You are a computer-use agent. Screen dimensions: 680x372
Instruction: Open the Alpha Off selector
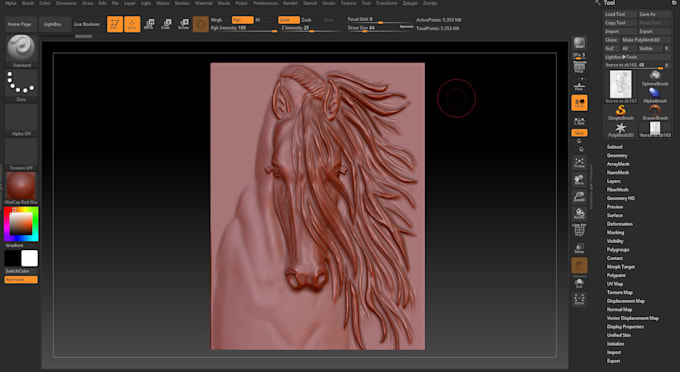21,120
